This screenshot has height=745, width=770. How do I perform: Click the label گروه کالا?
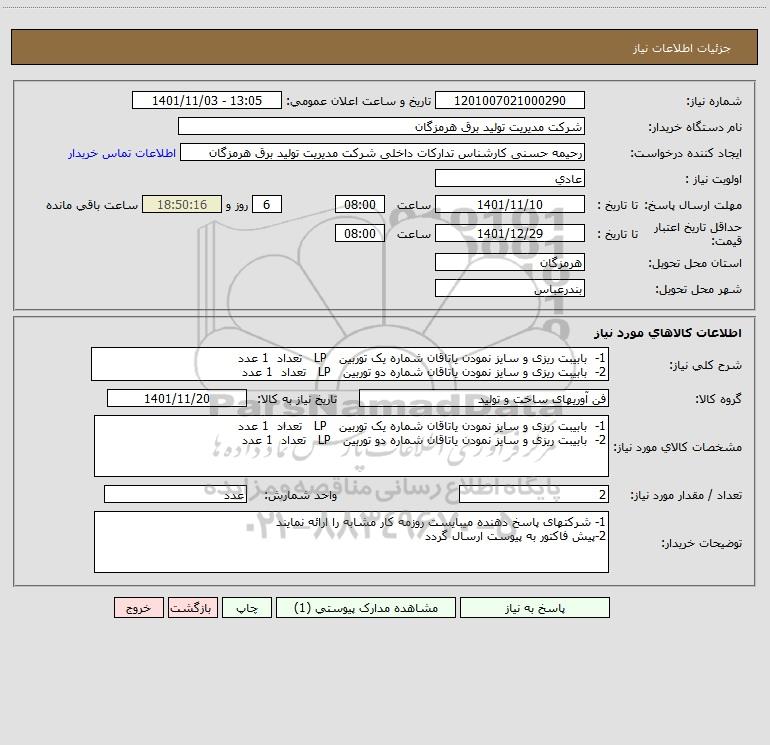pos(718,399)
